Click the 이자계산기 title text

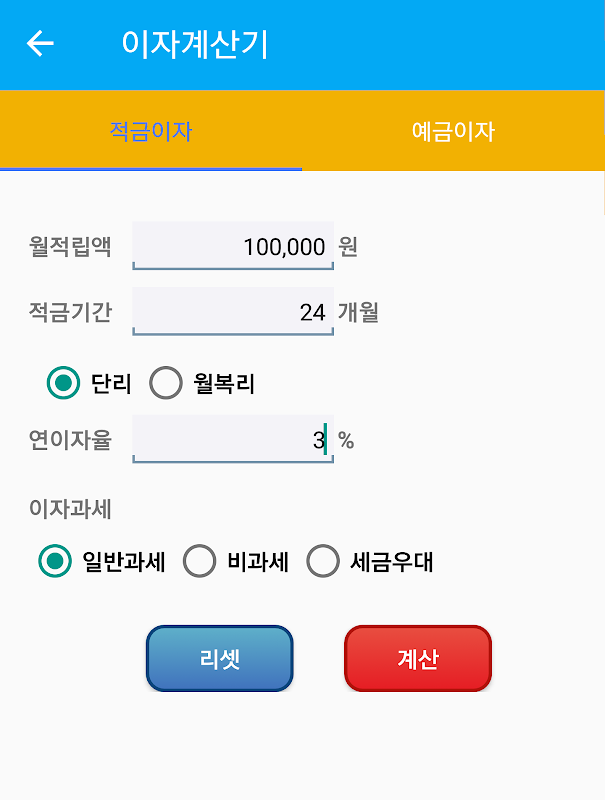pyautogui.click(x=195, y=44)
